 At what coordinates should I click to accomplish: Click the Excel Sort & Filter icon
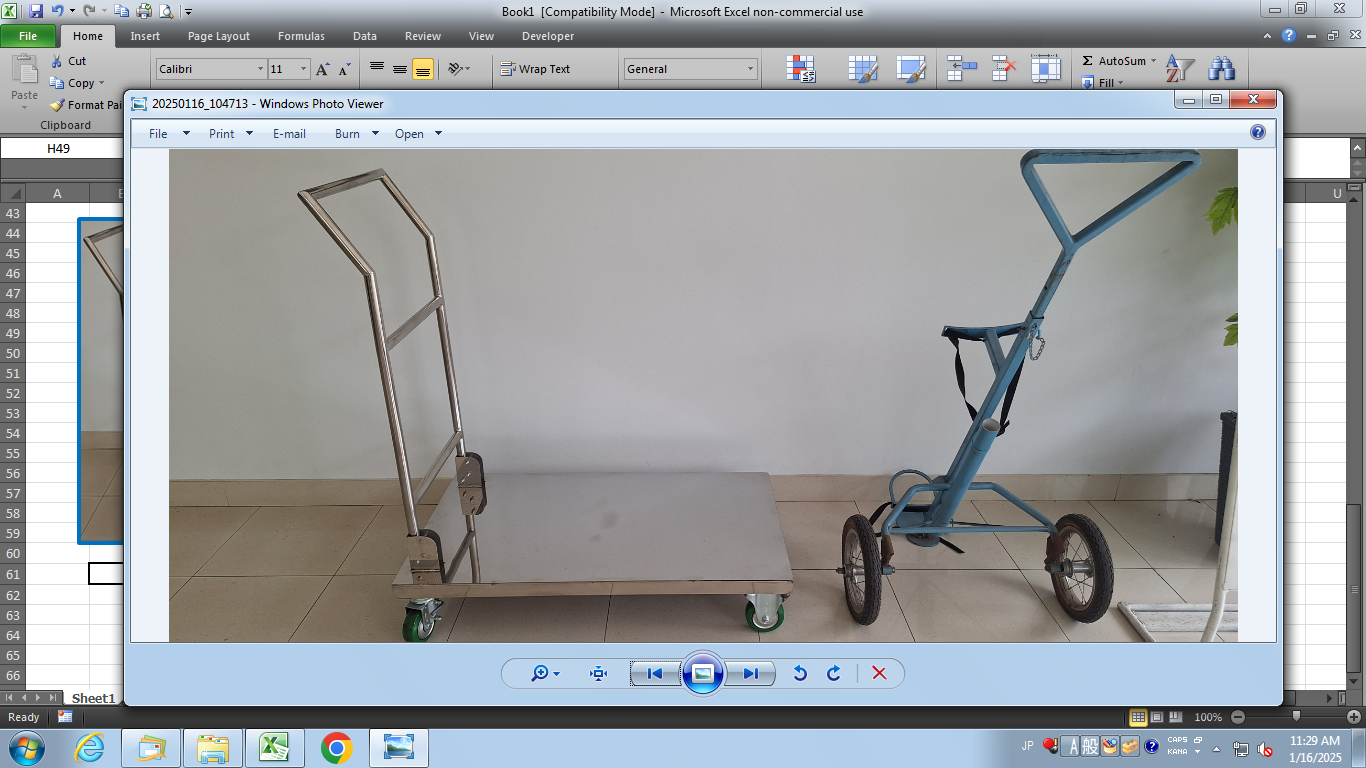point(1180,69)
